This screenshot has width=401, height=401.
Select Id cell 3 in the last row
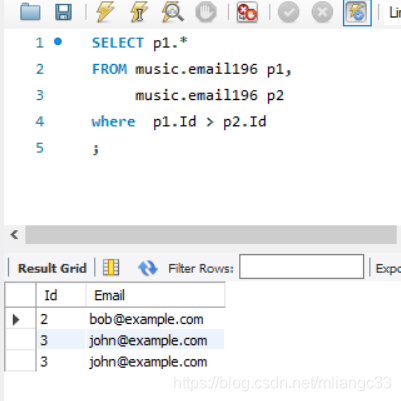click(61, 362)
